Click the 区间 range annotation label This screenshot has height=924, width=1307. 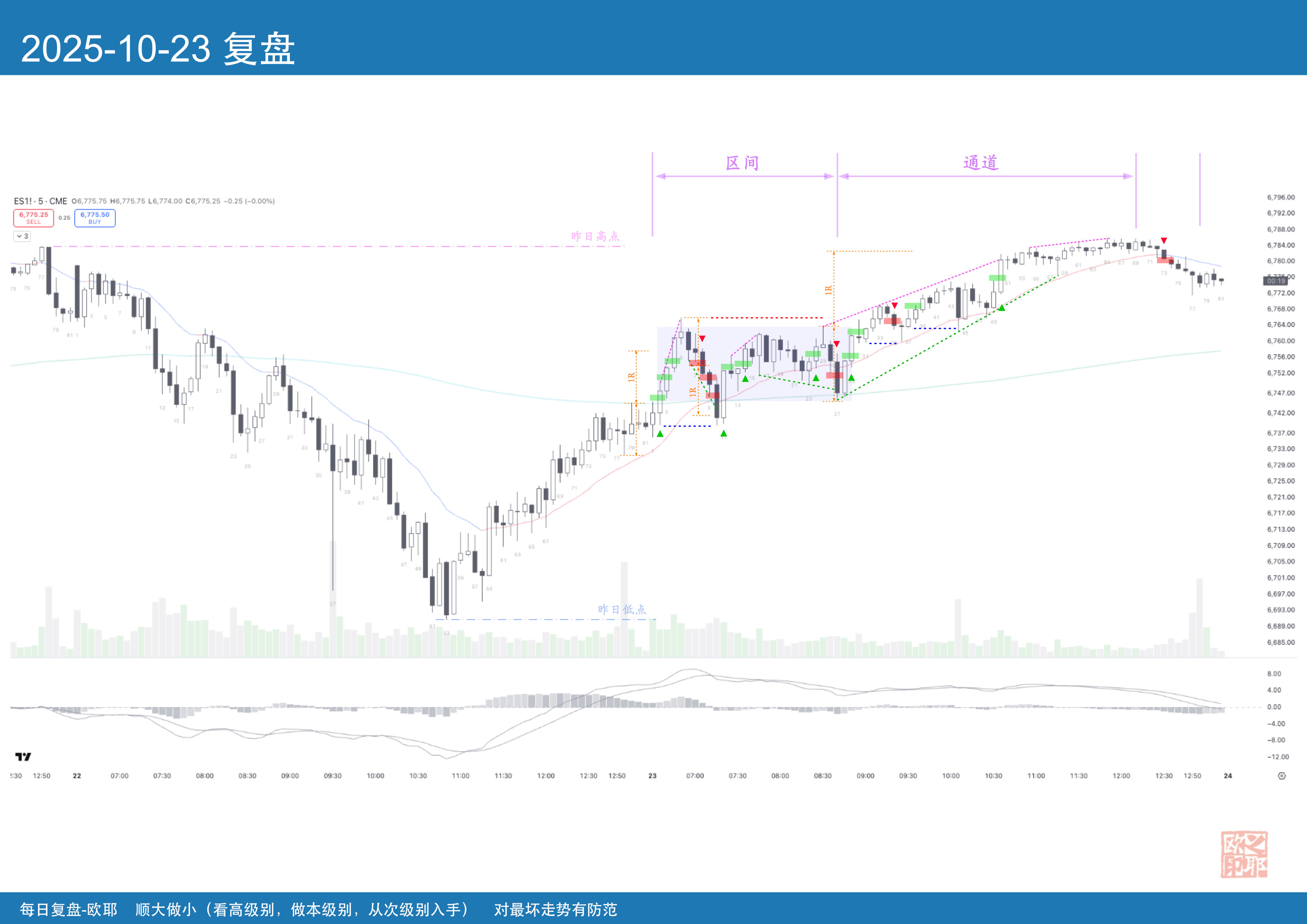tap(742, 164)
